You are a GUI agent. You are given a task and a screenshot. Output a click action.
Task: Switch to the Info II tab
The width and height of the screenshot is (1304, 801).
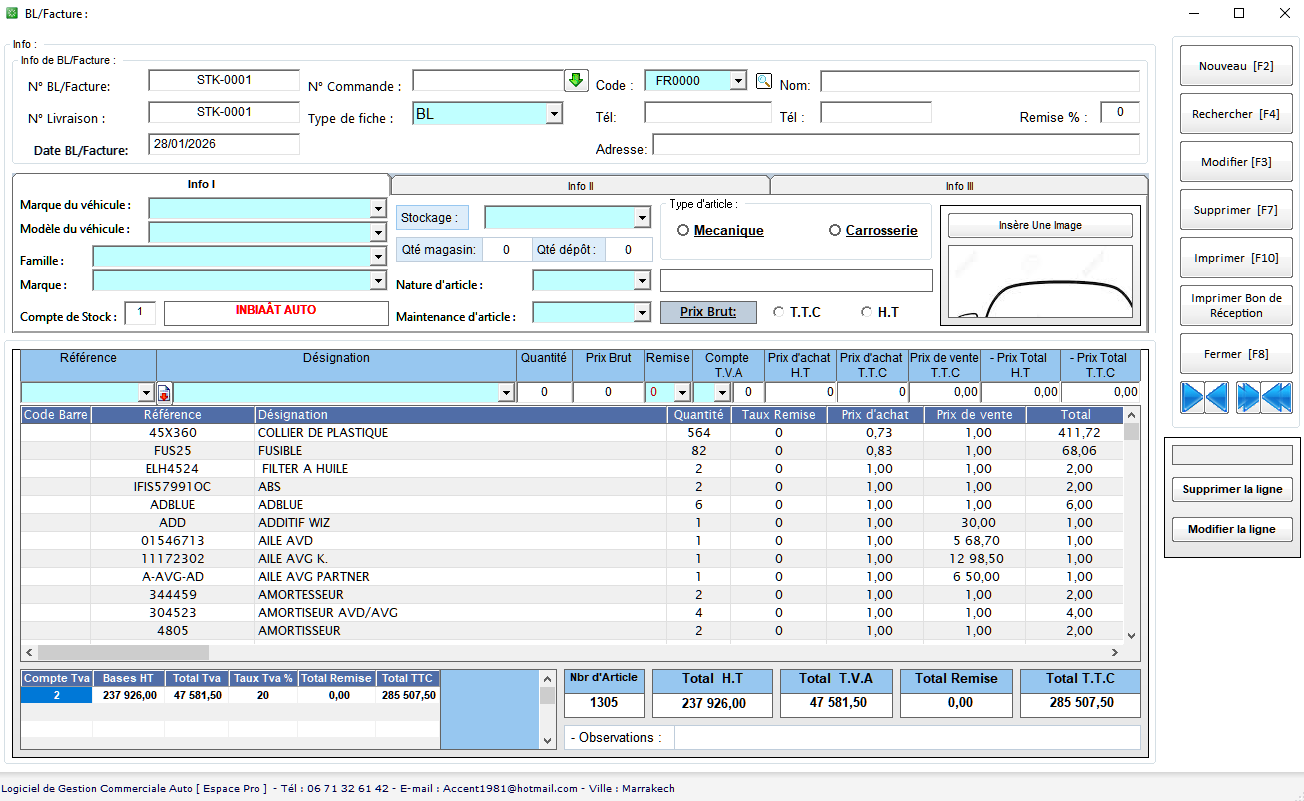click(580, 186)
